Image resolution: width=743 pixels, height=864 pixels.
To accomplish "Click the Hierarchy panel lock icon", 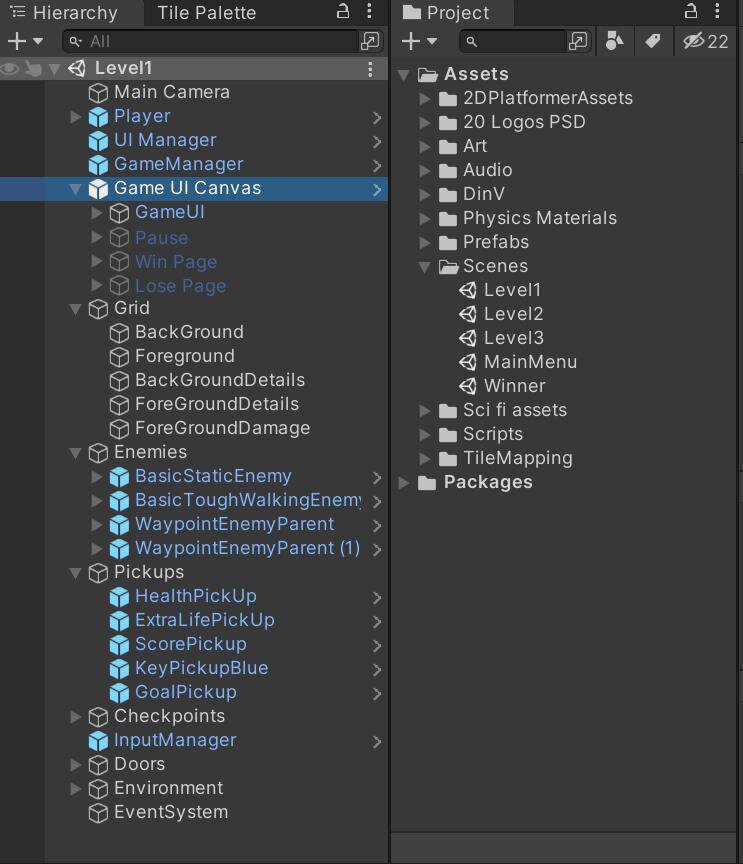I will pyautogui.click(x=343, y=12).
